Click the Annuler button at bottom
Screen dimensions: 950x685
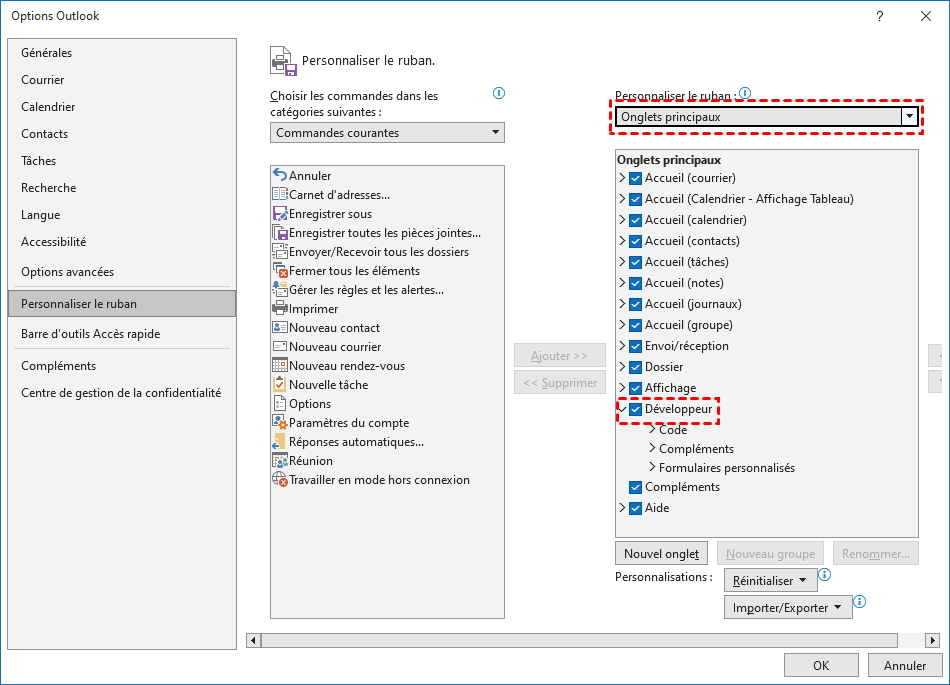coord(905,666)
